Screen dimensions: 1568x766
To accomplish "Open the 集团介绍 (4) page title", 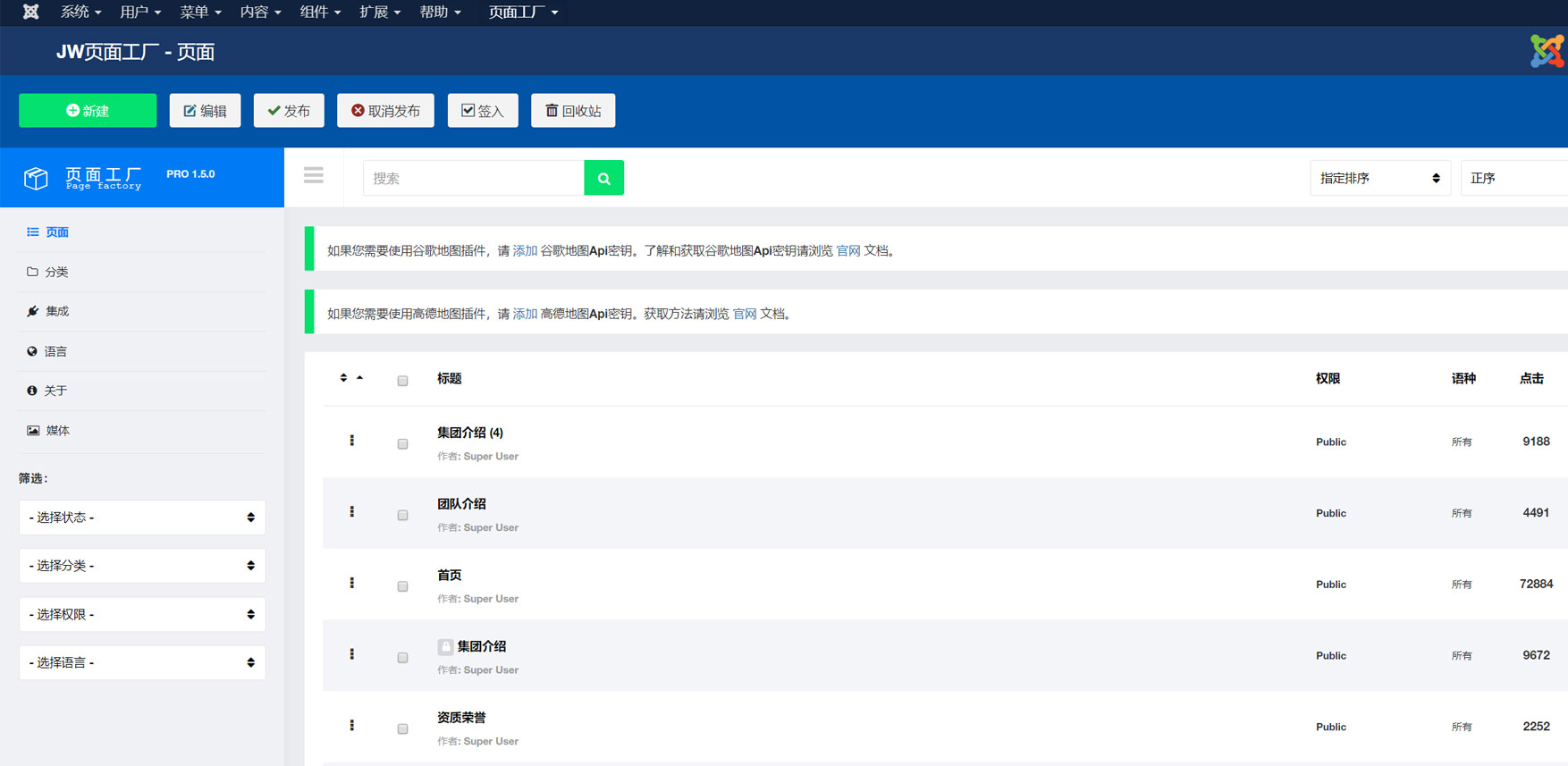I will (x=470, y=433).
